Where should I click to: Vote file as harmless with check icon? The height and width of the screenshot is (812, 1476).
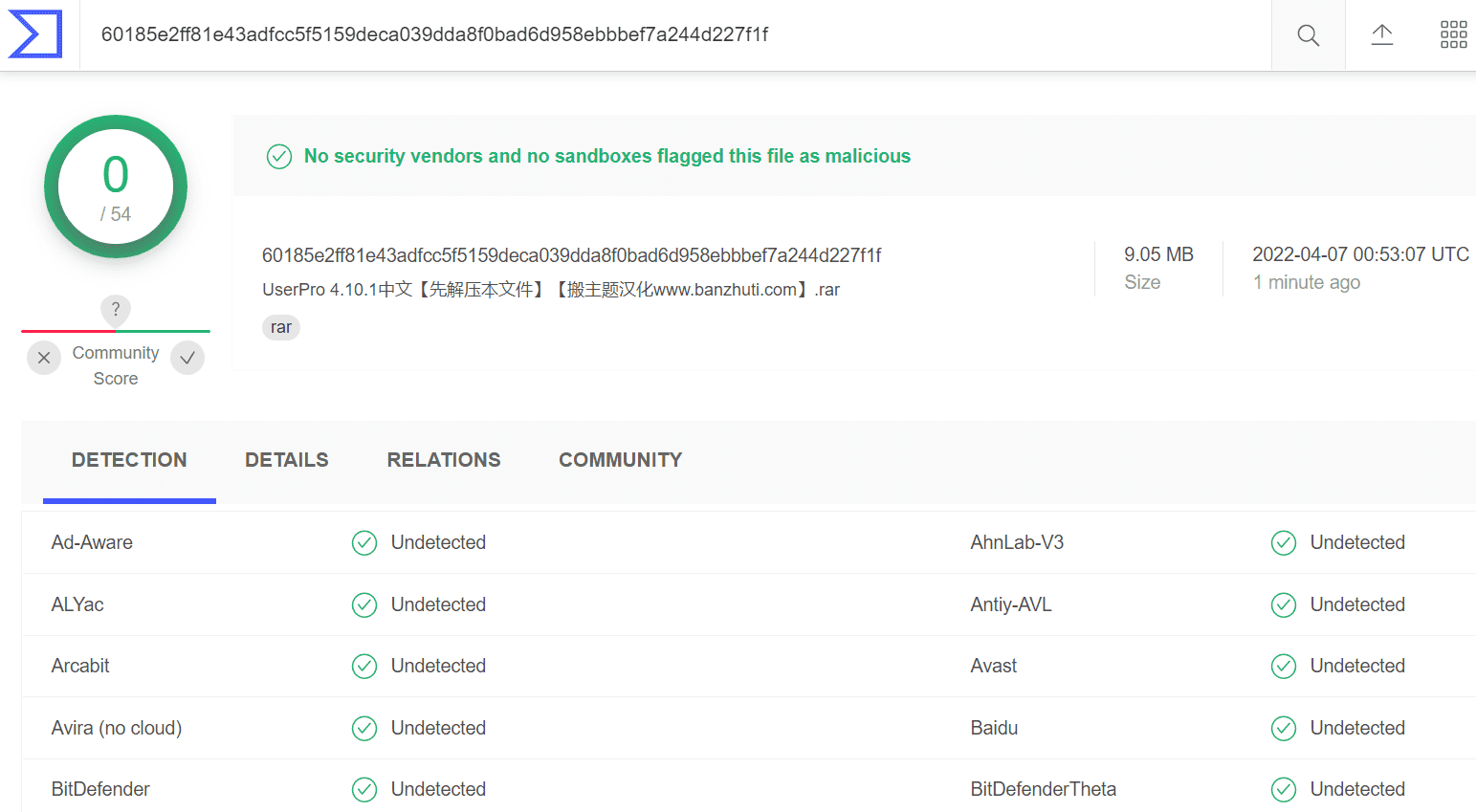(187, 358)
